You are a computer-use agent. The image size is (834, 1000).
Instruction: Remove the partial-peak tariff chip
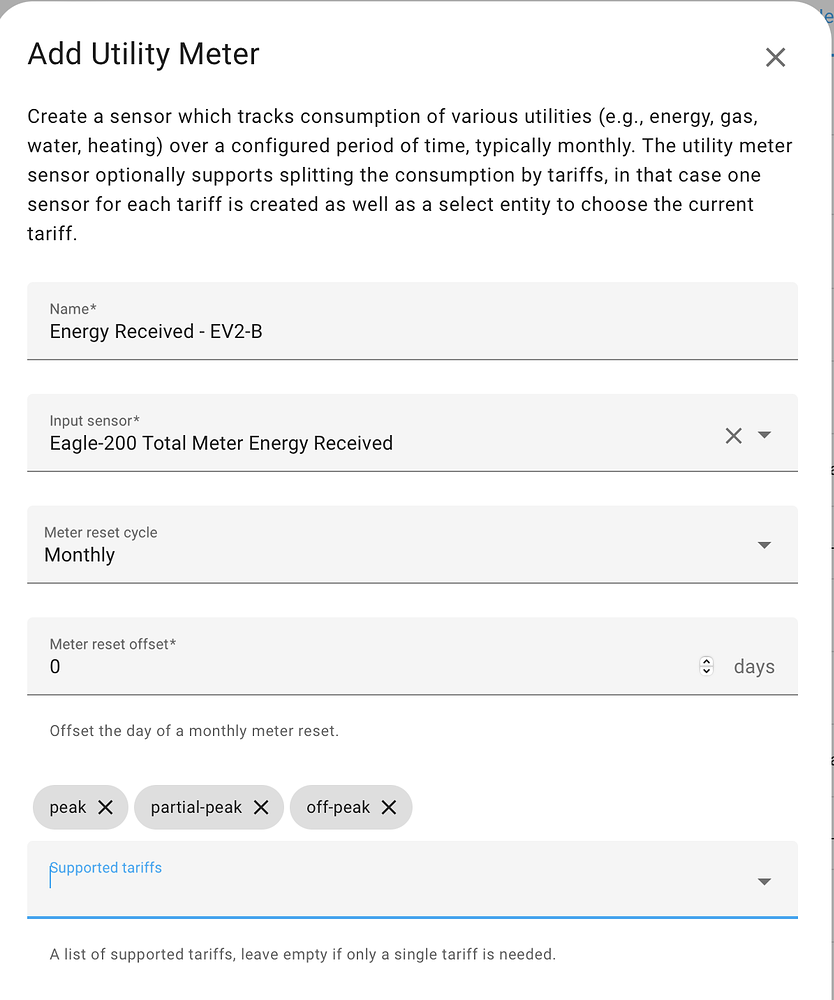[261, 807]
